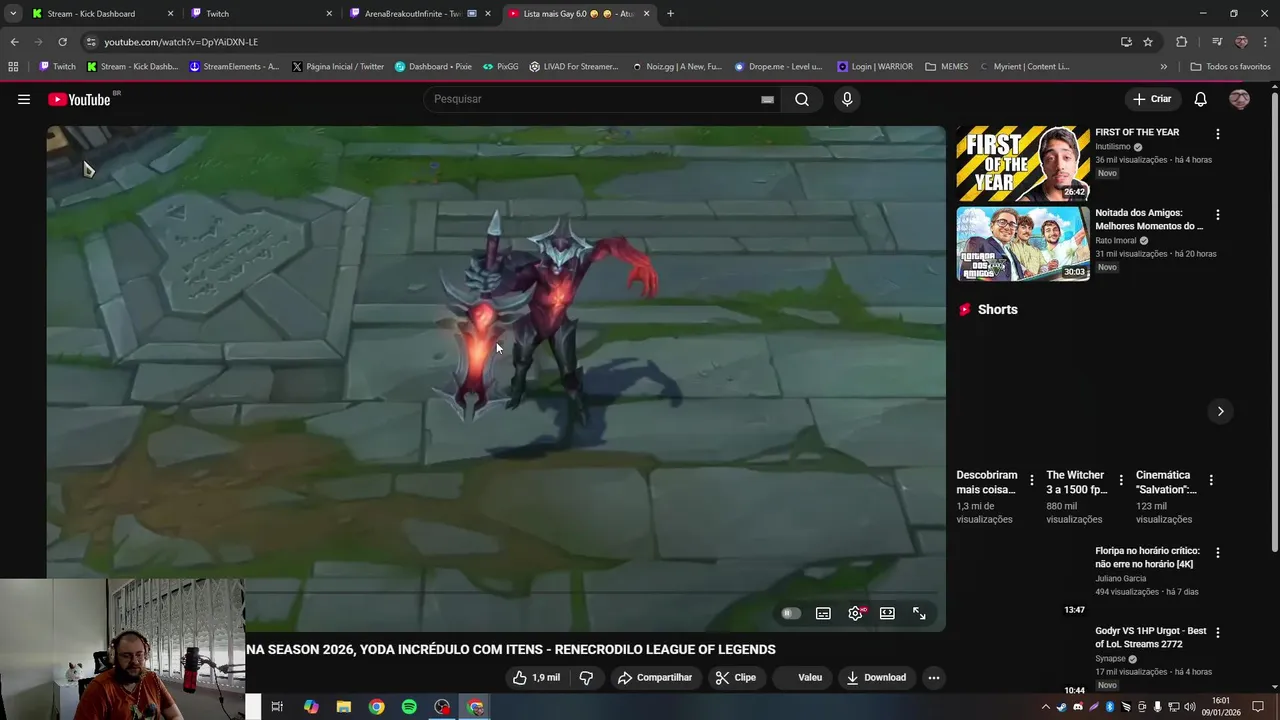1280x720 pixels.
Task: Open the Floripa no horário crítico video title
Action: 1147,557
